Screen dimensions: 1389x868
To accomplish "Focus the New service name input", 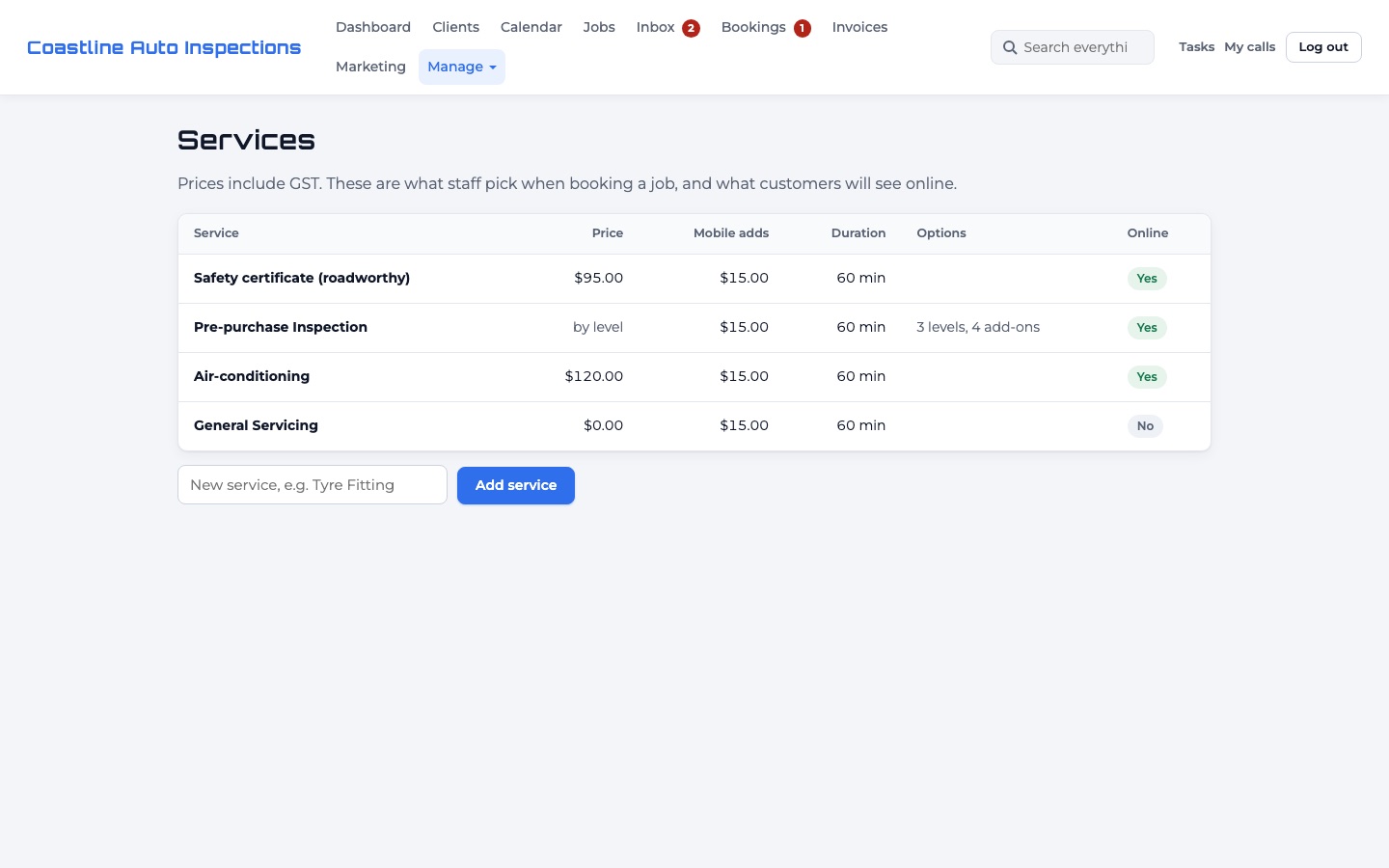I will [x=313, y=485].
